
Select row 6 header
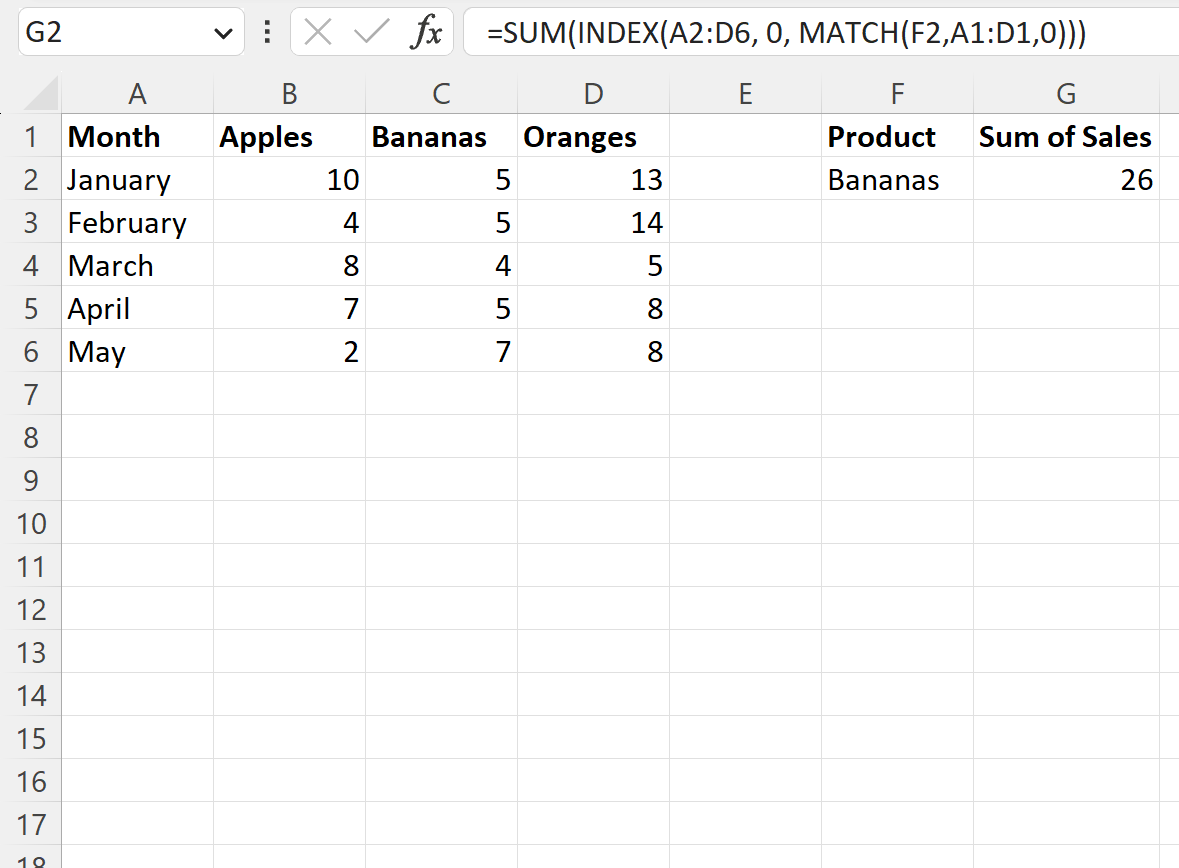[31, 351]
